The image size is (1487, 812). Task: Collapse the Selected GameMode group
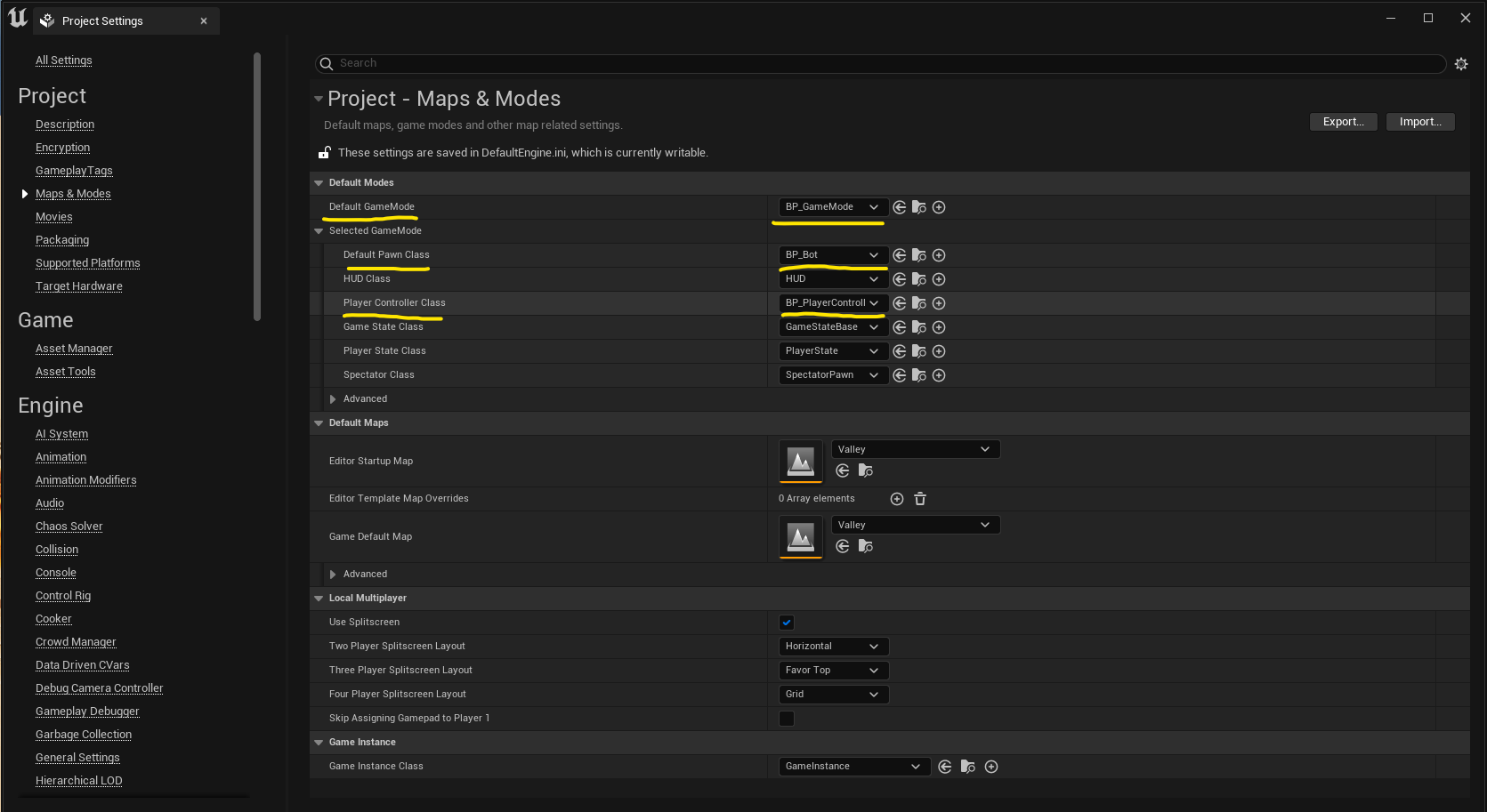(x=319, y=231)
